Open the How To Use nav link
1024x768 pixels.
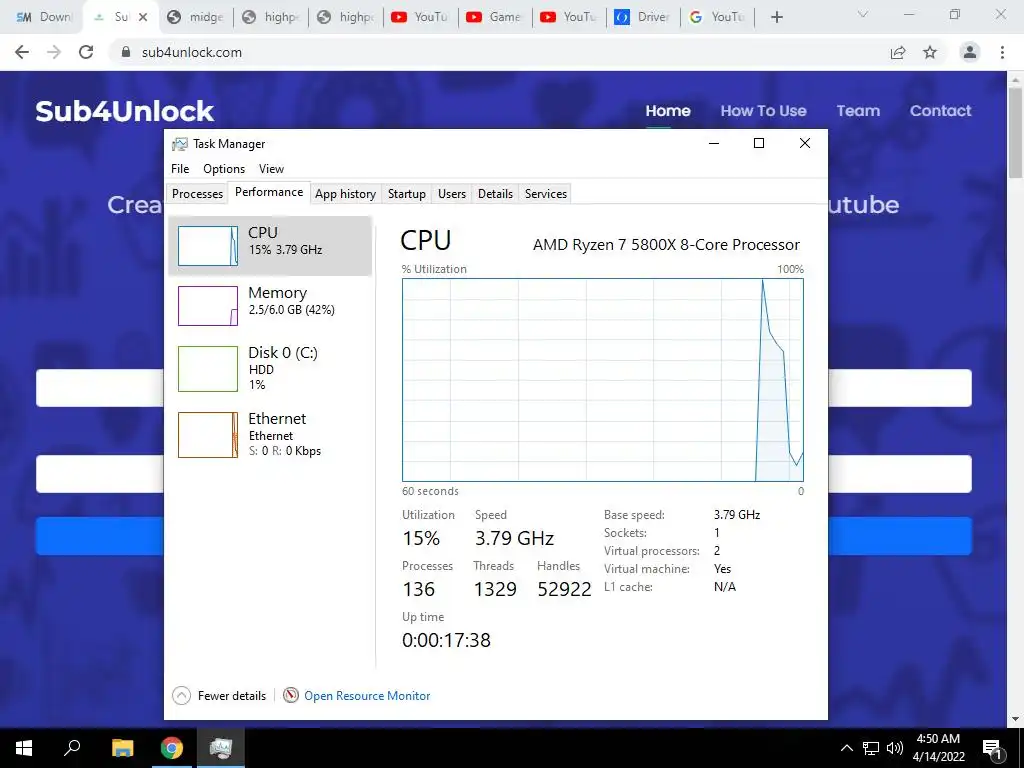click(x=763, y=111)
